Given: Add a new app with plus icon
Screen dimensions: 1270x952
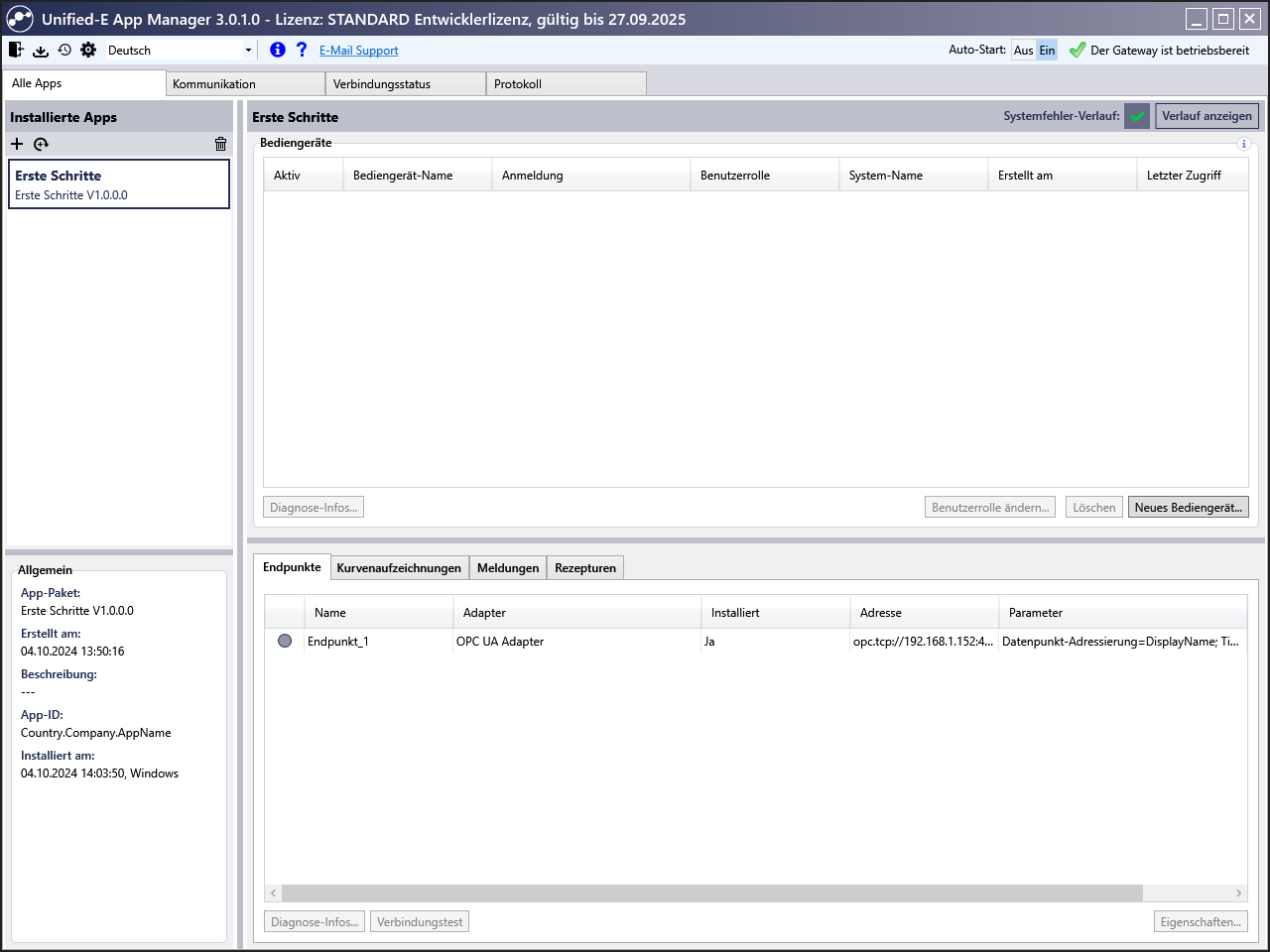Looking at the screenshot, I should [17, 144].
